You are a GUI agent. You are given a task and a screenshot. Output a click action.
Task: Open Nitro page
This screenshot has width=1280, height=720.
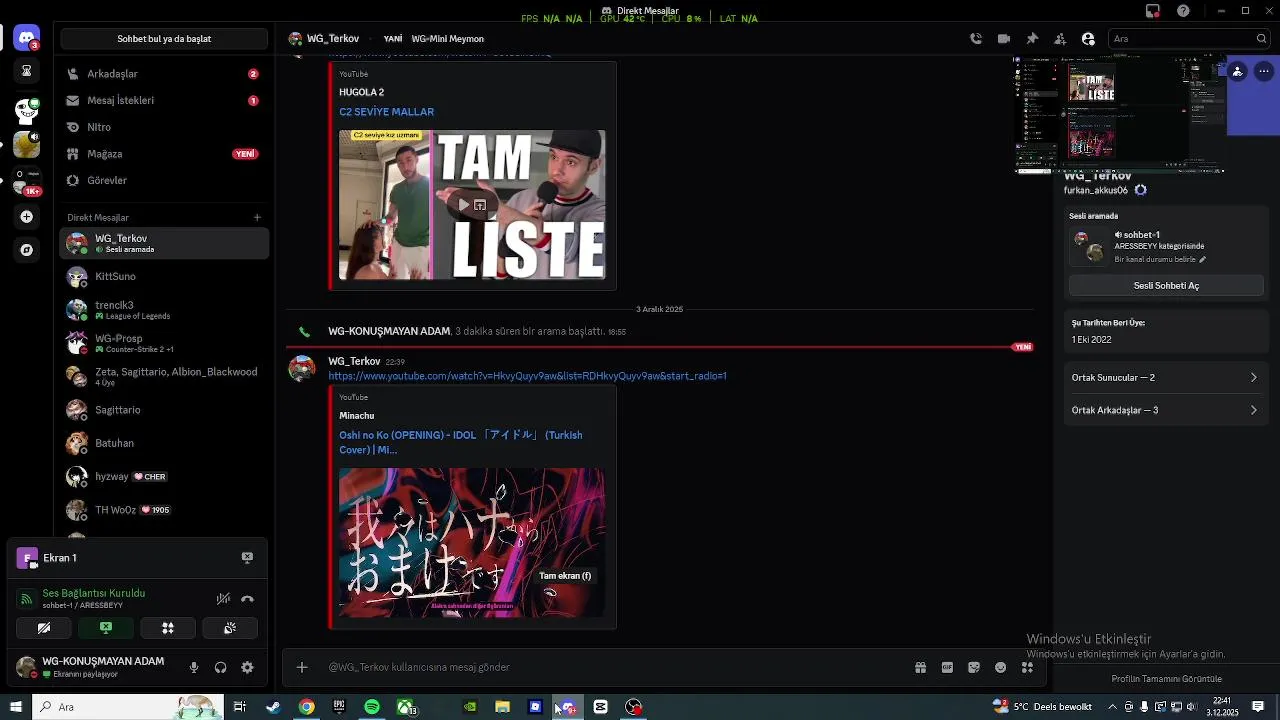pyautogui.click(x=164, y=127)
